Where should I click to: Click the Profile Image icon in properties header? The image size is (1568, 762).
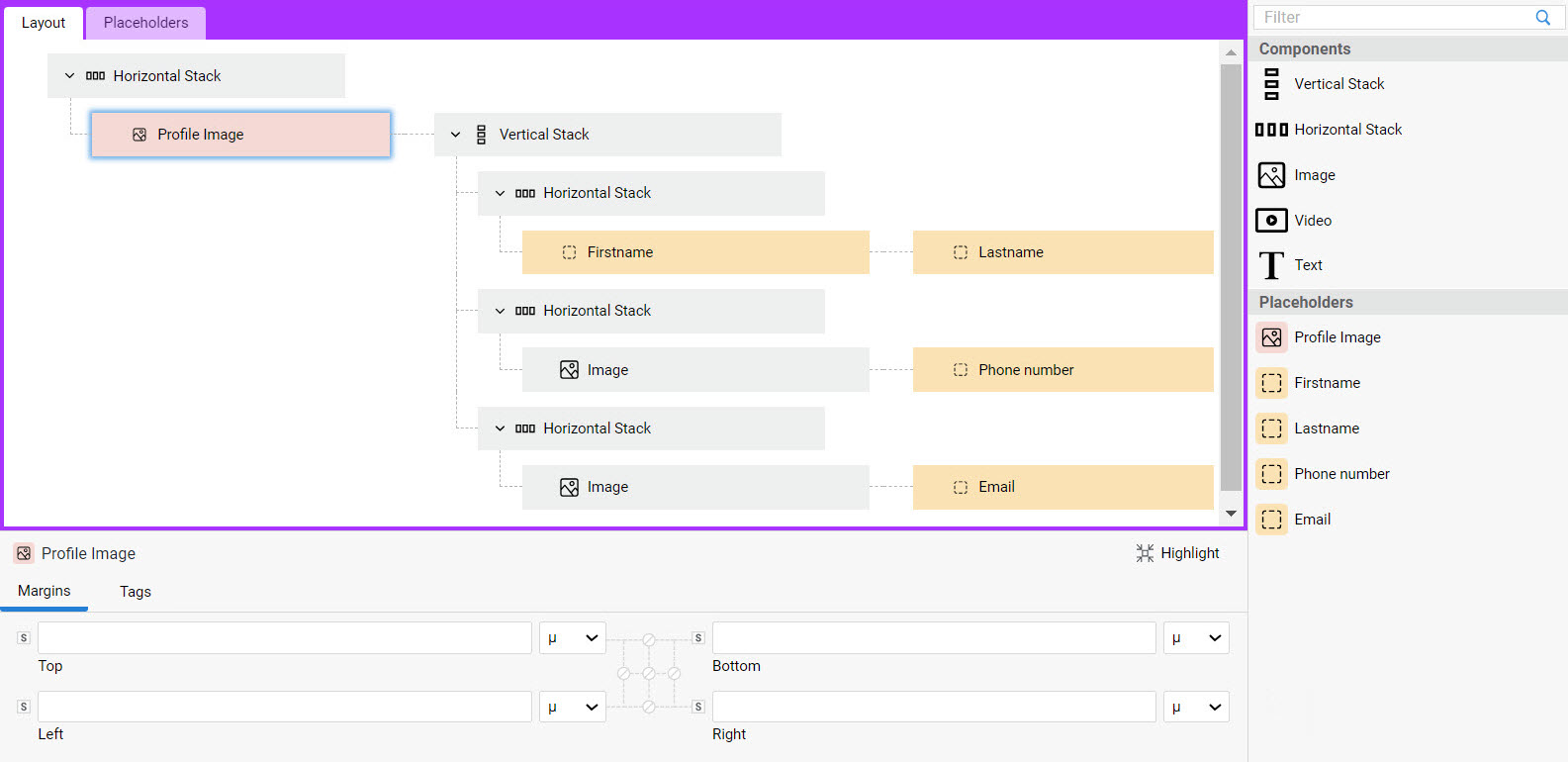tap(24, 553)
